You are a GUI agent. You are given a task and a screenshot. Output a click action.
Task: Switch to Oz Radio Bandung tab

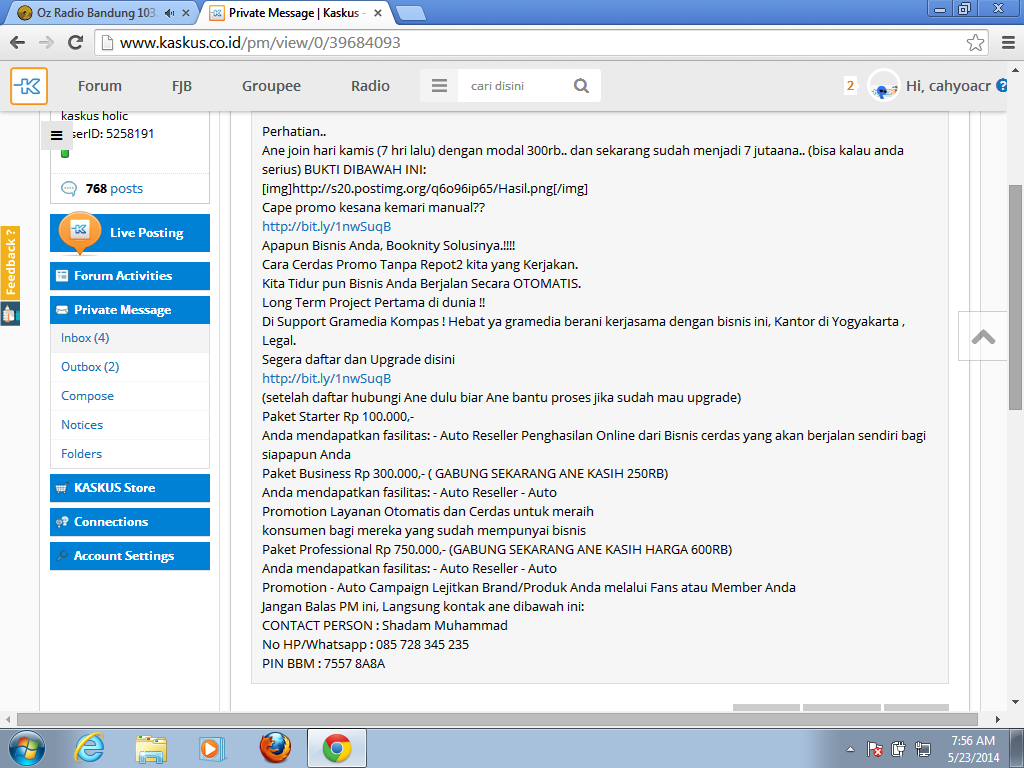coord(97,12)
